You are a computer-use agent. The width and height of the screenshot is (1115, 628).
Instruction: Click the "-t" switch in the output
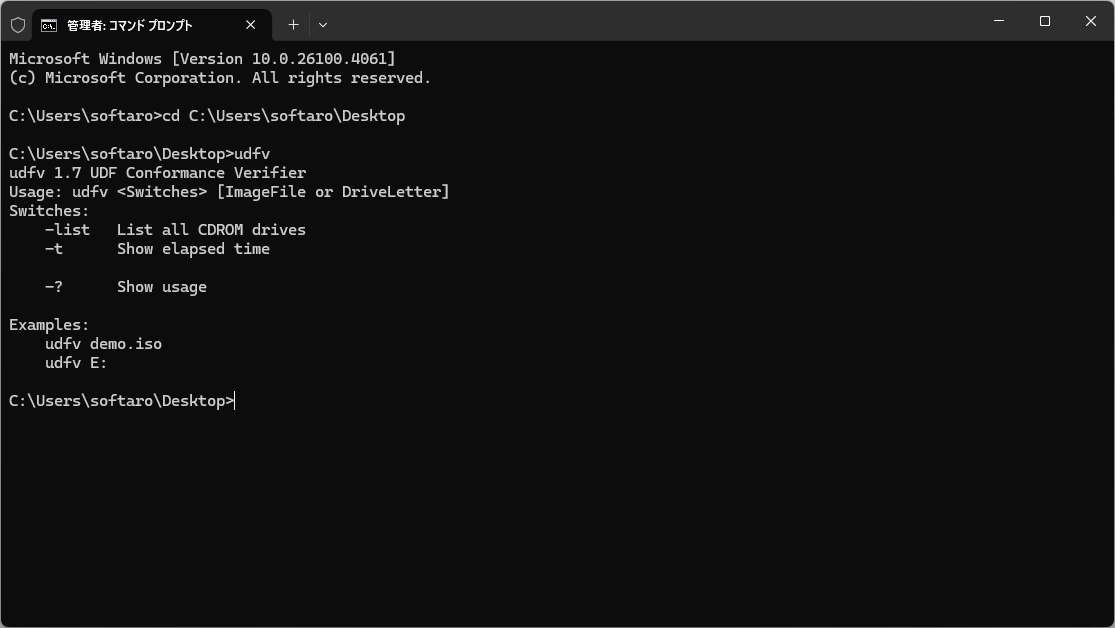pos(54,249)
